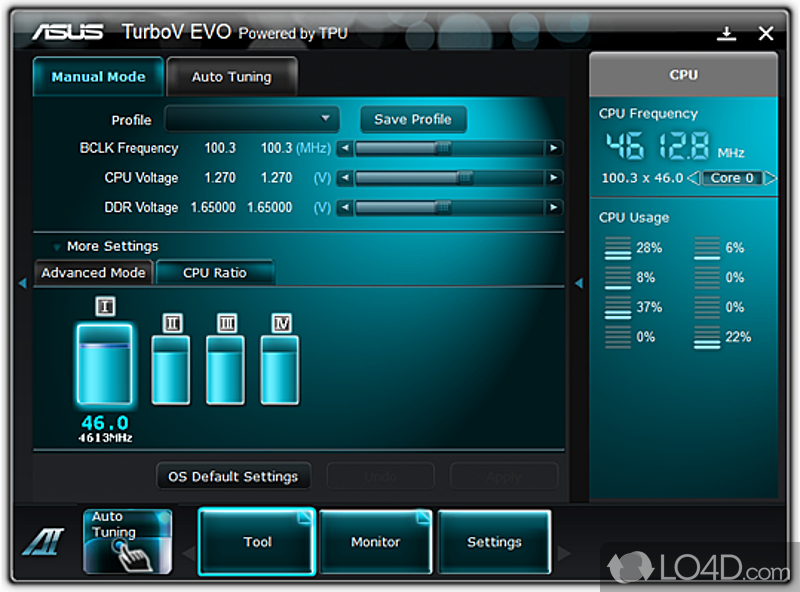Decrease DDR Voltage with left arrow

[x=345, y=207]
